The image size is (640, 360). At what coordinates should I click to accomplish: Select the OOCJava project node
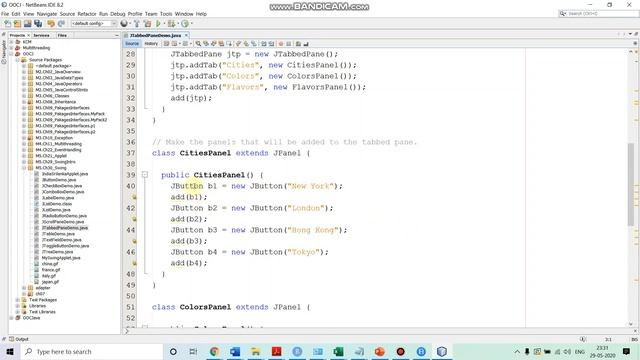click(31, 318)
